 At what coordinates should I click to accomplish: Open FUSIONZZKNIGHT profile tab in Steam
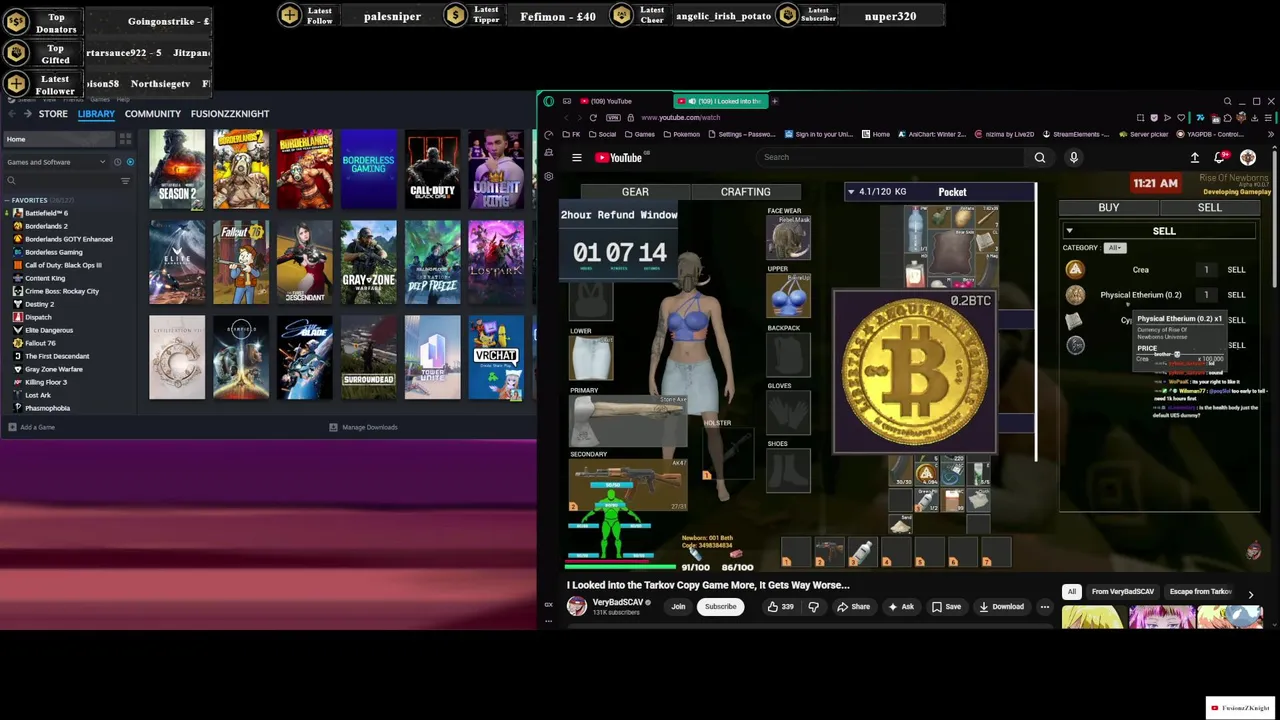click(x=230, y=114)
